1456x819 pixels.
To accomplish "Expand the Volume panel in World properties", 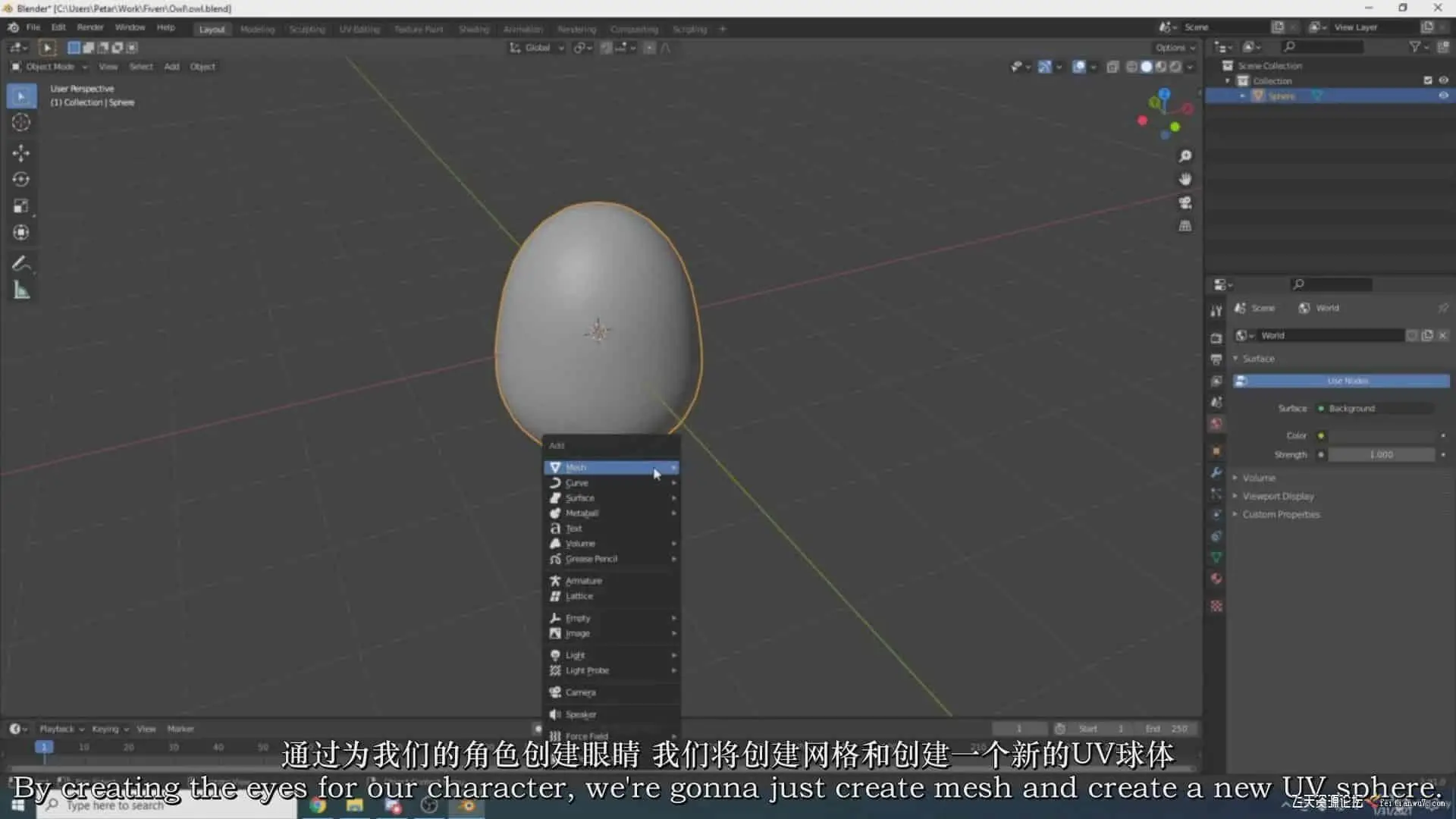I will pyautogui.click(x=1259, y=478).
